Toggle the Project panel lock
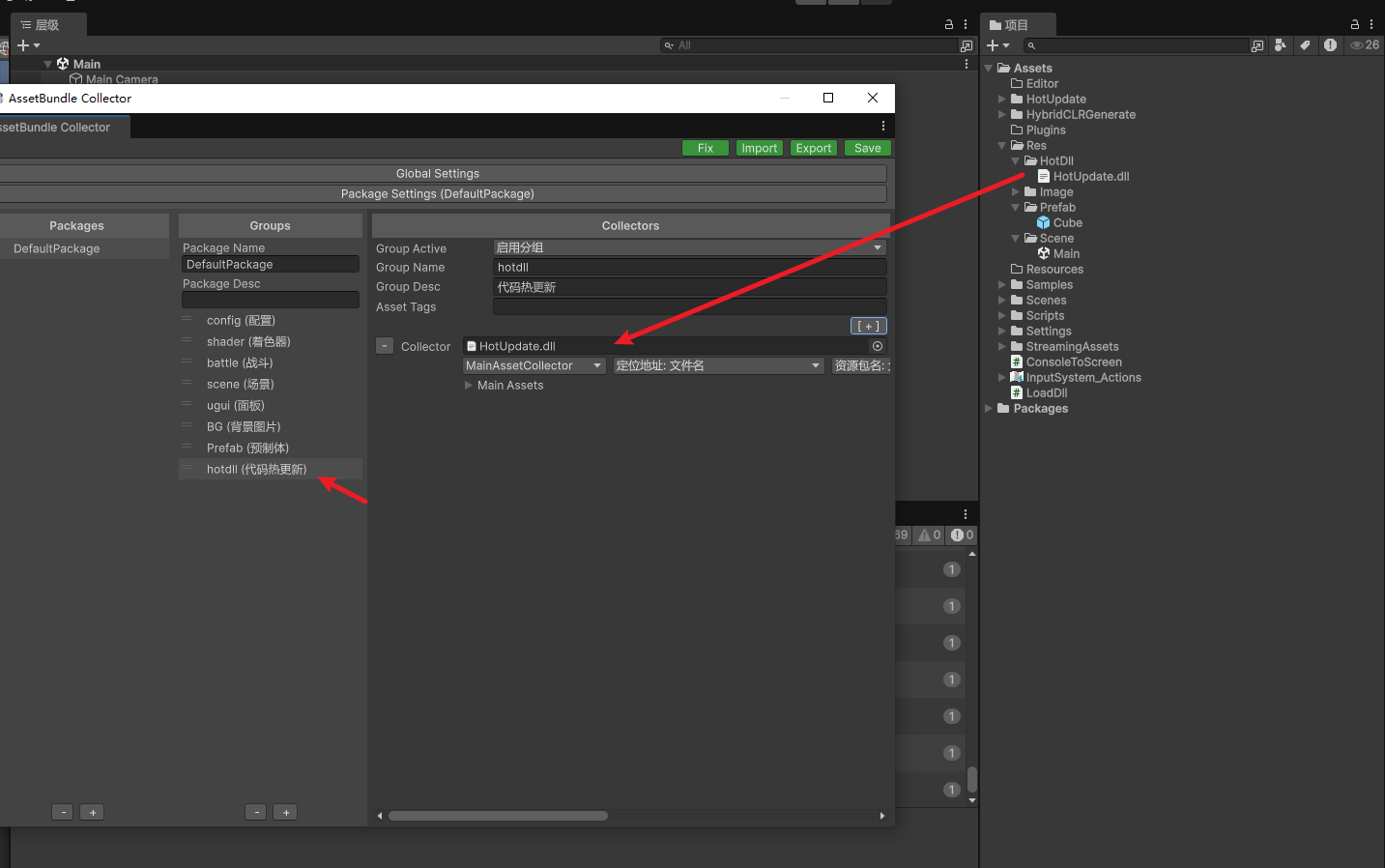 [1355, 24]
